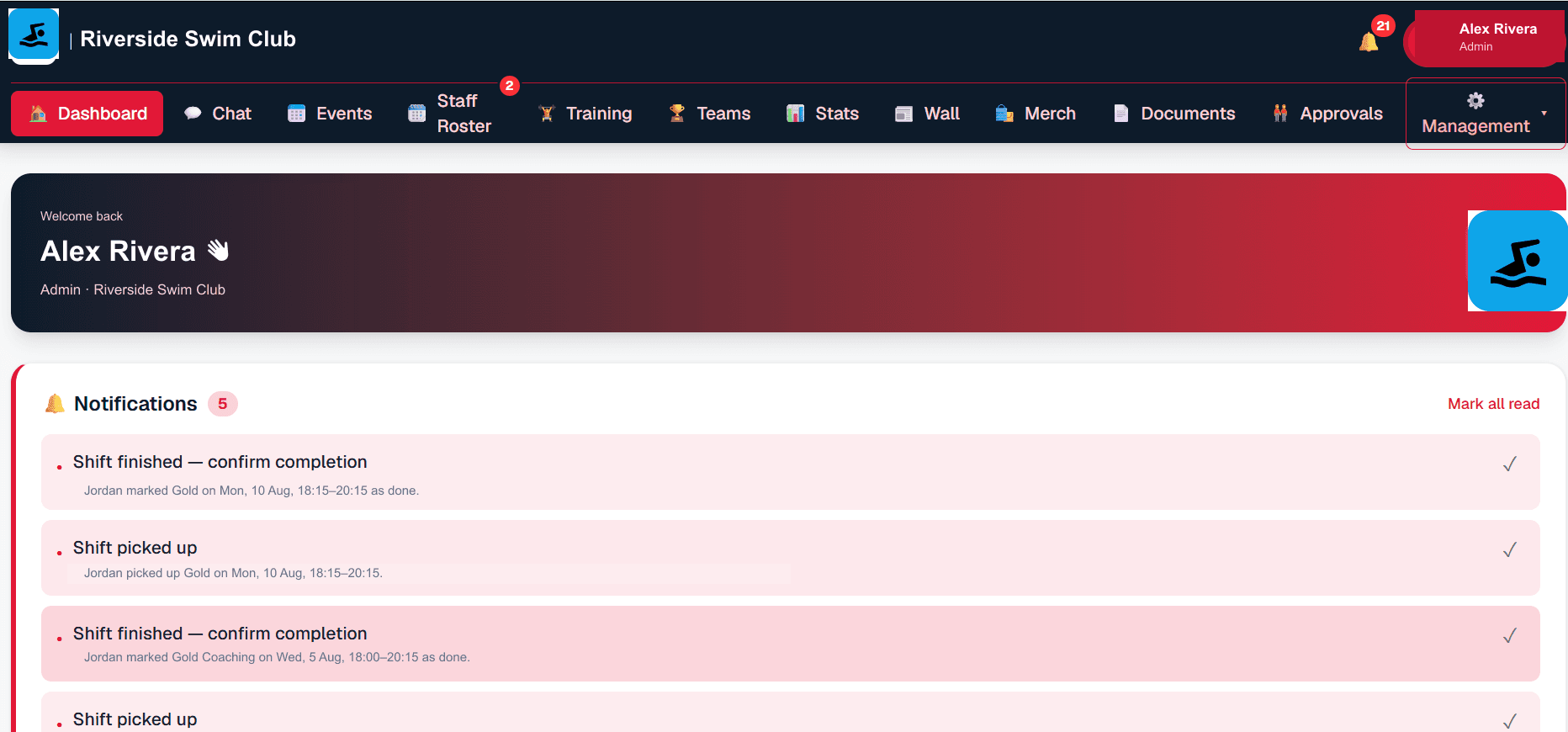The width and height of the screenshot is (1568, 732).
Task: Open the Training tab
Action: point(585,114)
